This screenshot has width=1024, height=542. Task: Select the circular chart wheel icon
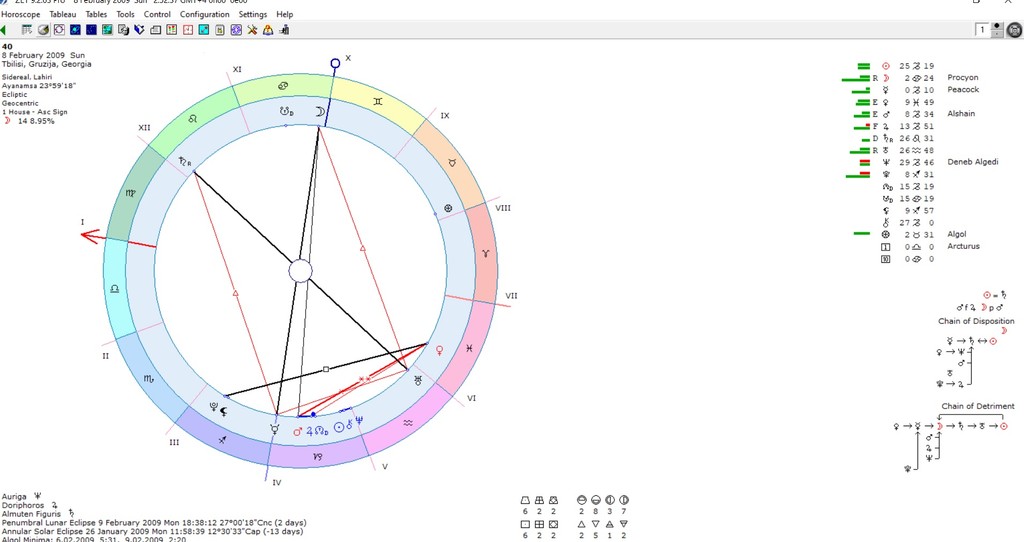point(59,29)
